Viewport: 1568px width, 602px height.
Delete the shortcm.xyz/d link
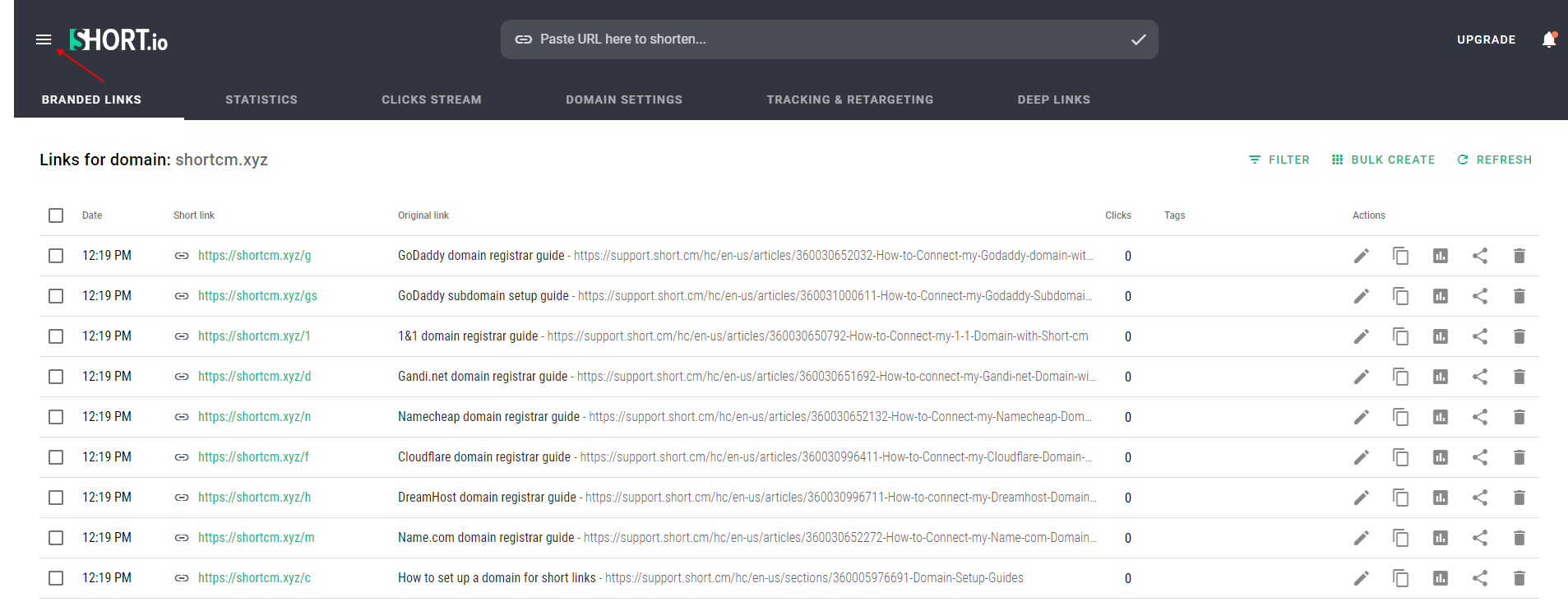pyautogui.click(x=1519, y=377)
